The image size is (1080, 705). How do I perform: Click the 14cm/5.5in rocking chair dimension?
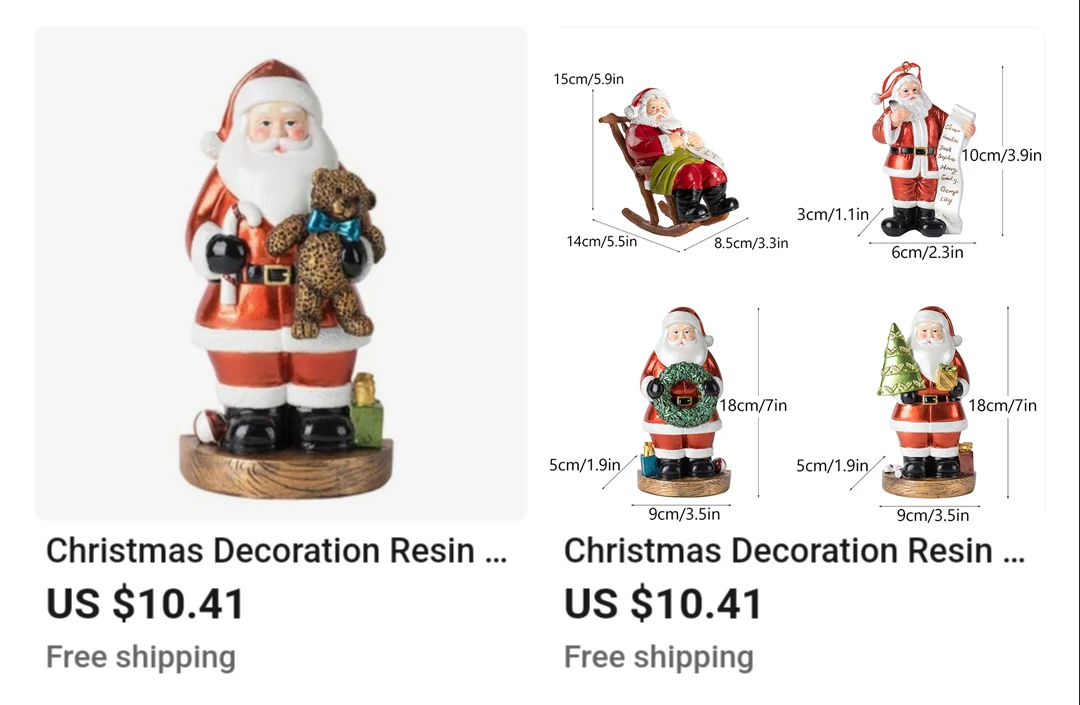[601, 242]
